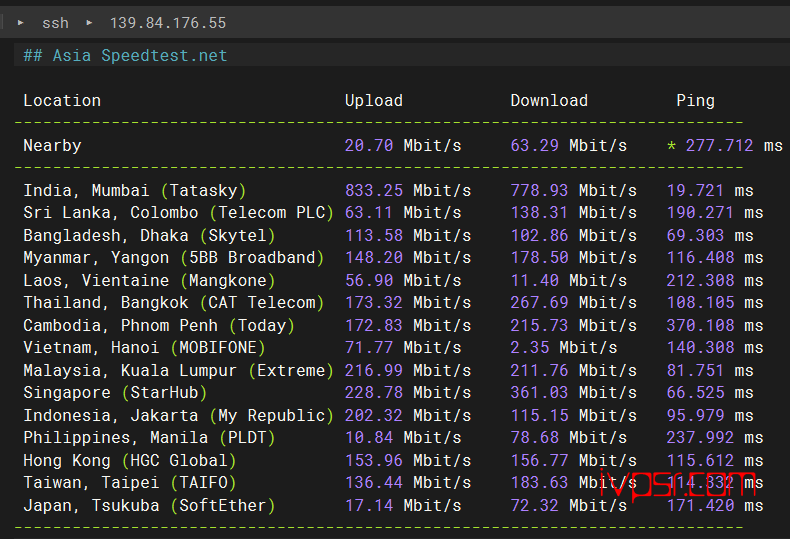Click Laos, Vientaine (Mangkone) row
The width and height of the screenshot is (790, 539).
149,280
